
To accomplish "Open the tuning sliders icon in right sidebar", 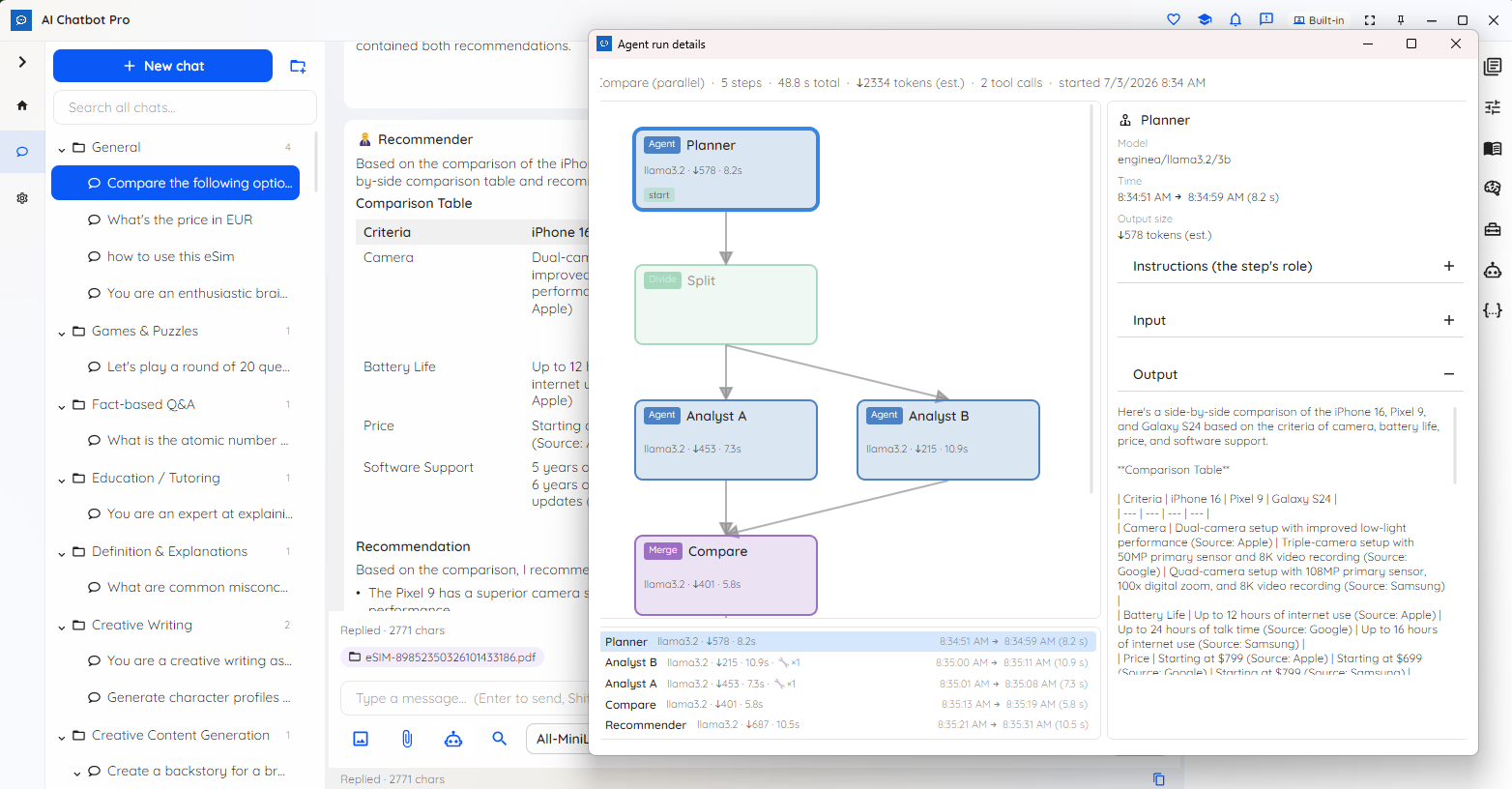I will [1493, 107].
